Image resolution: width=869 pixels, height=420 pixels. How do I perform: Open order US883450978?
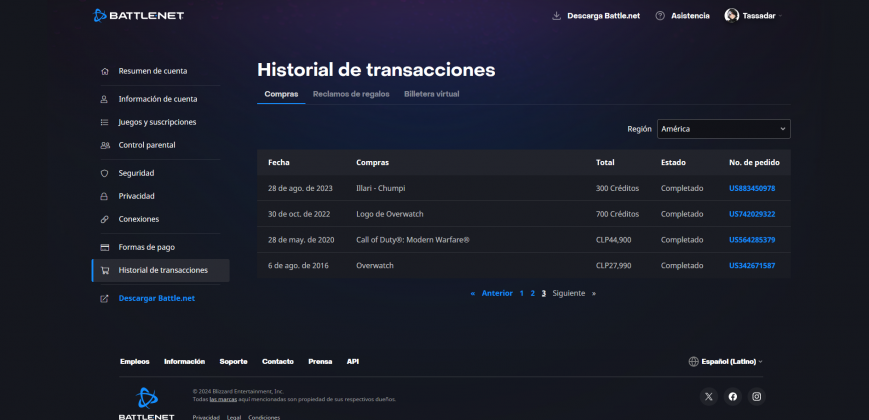tap(752, 188)
